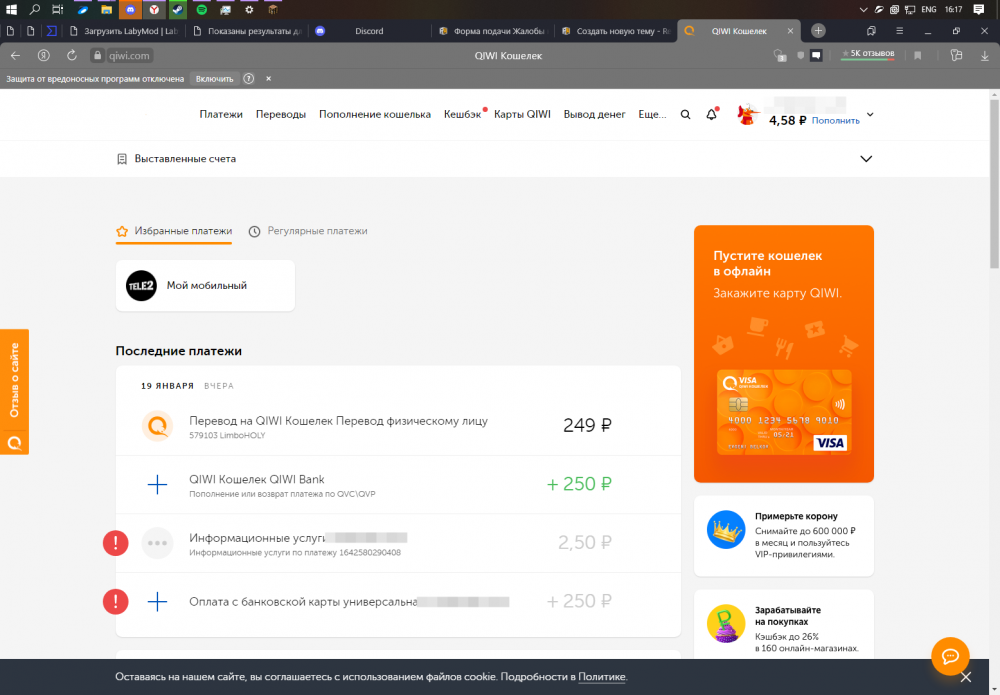Open Пополнение кошелька
The height and width of the screenshot is (695, 1000).
pos(375,114)
